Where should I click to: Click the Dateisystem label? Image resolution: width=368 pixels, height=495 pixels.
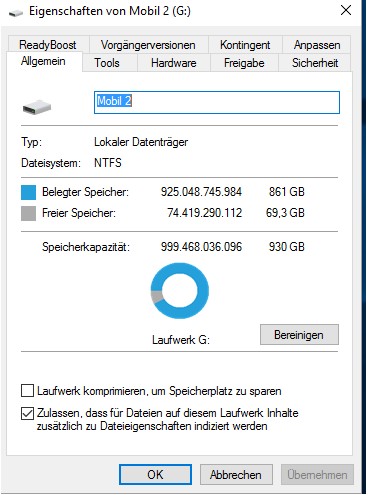[x=51, y=163]
